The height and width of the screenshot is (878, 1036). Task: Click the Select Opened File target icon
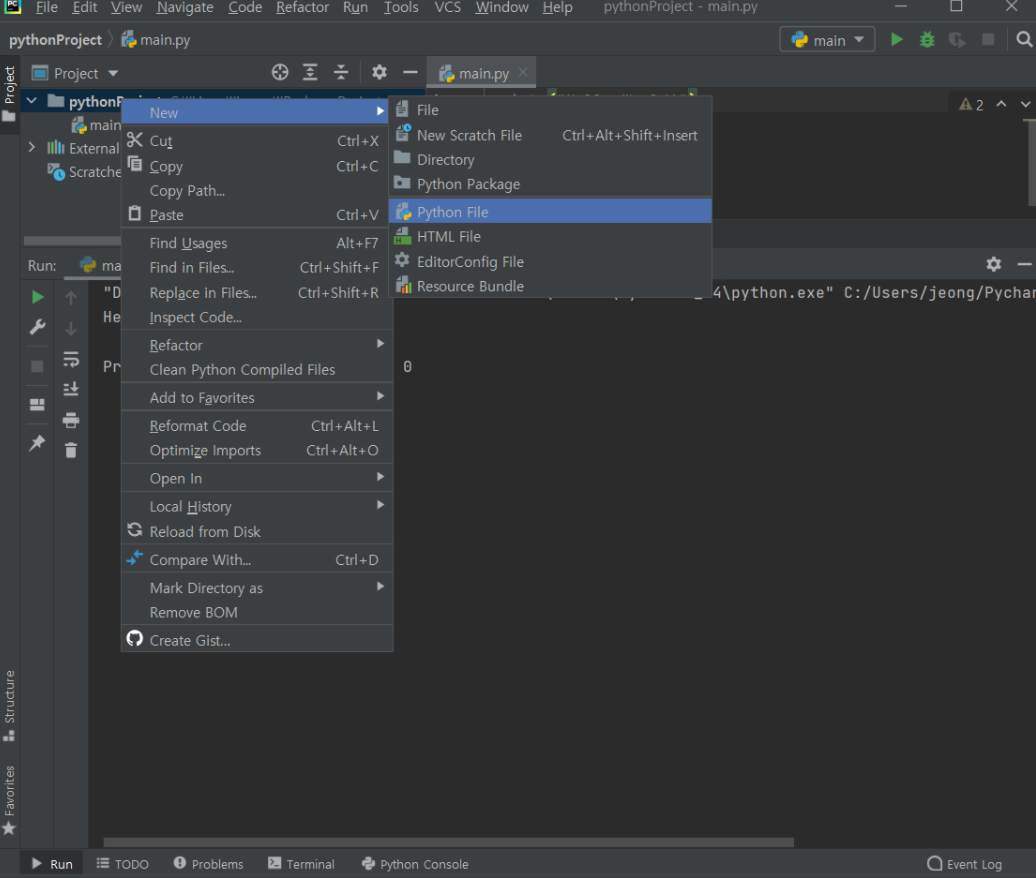click(280, 73)
